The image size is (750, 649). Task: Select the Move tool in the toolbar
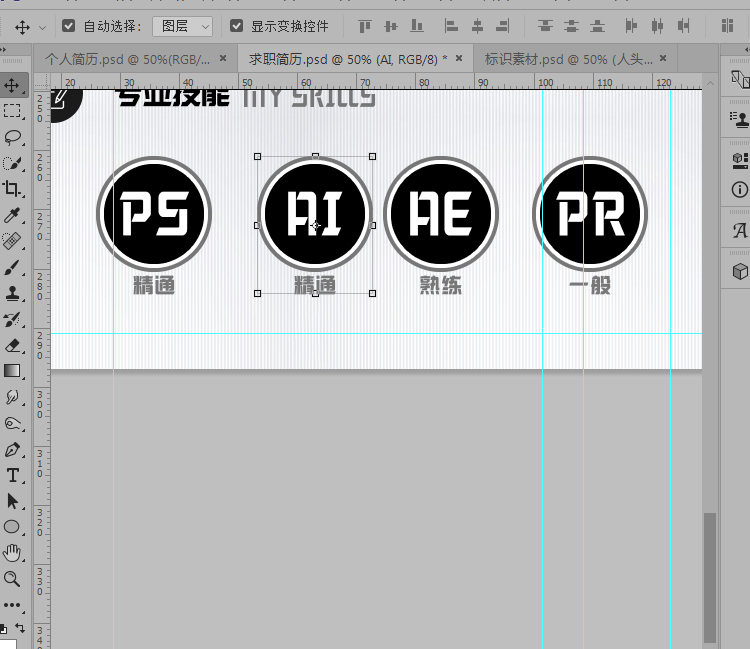click(x=12, y=85)
